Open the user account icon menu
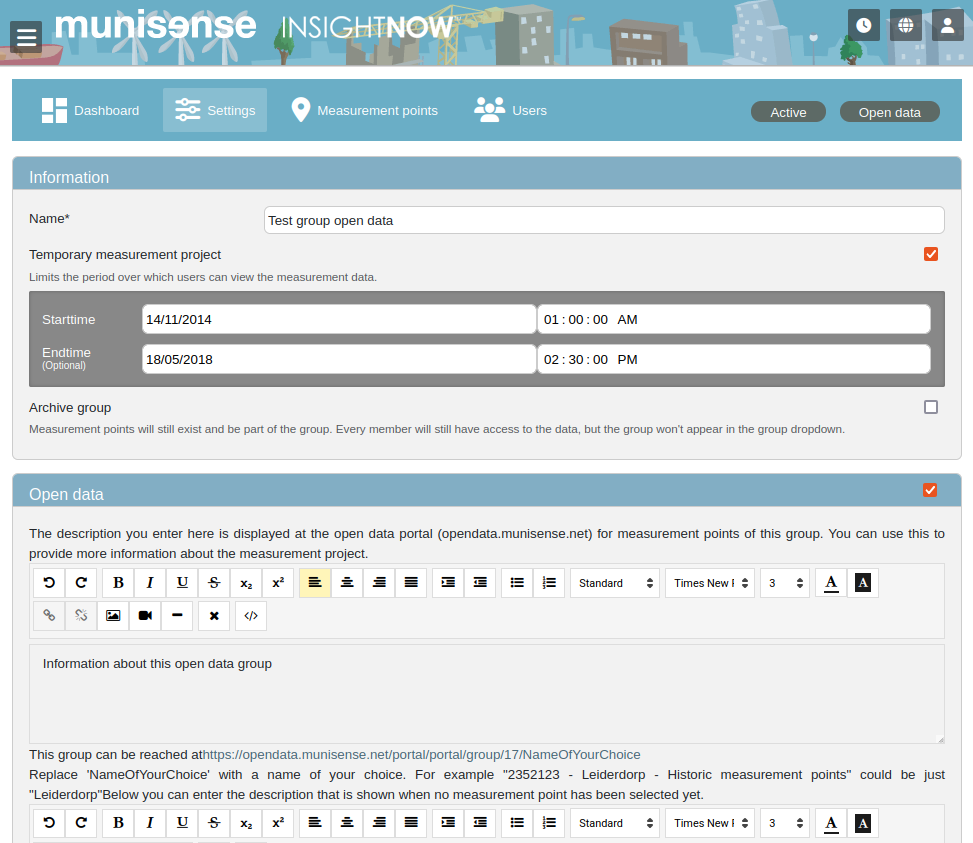 tap(948, 25)
